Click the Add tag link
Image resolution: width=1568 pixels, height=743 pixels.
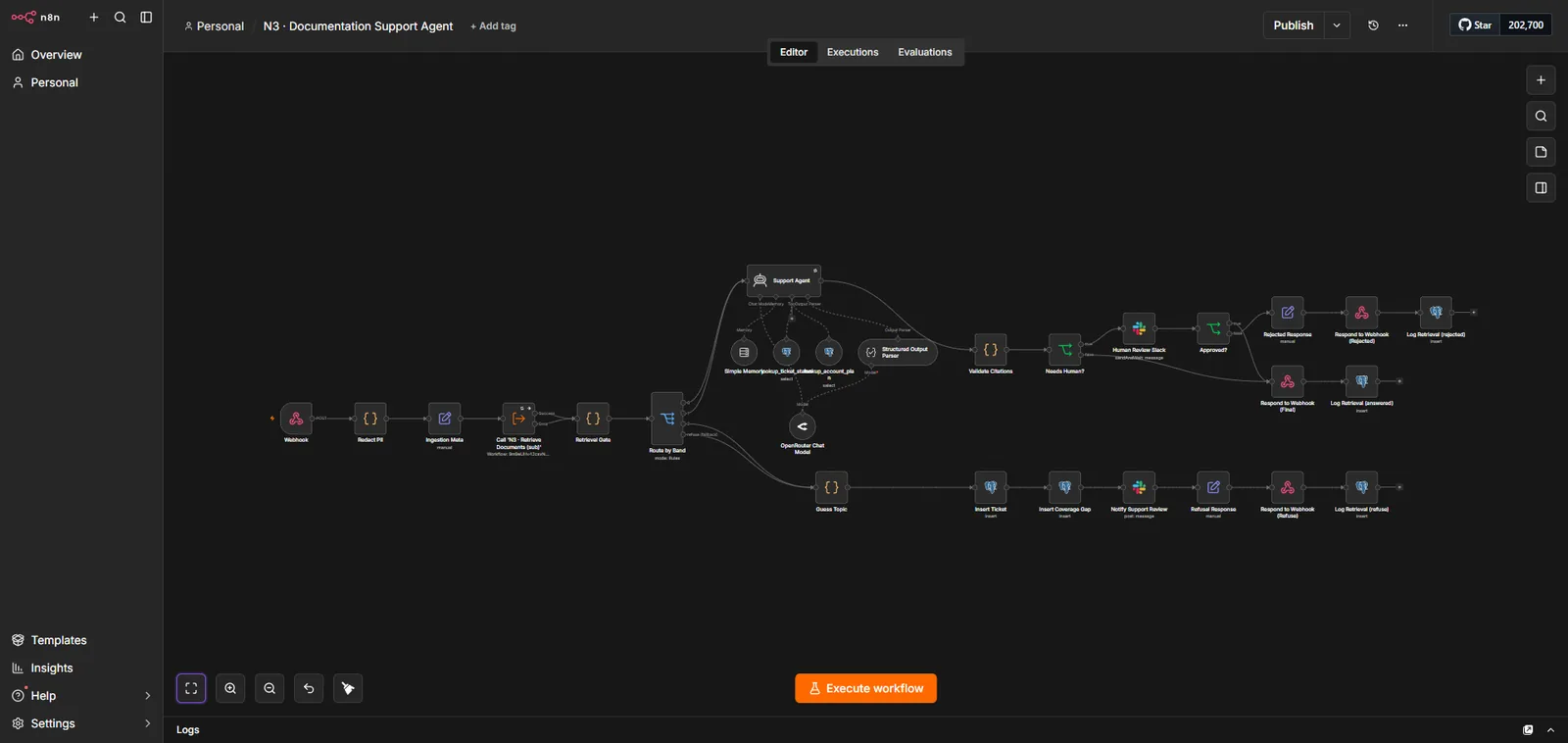click(x=493, y=26)
